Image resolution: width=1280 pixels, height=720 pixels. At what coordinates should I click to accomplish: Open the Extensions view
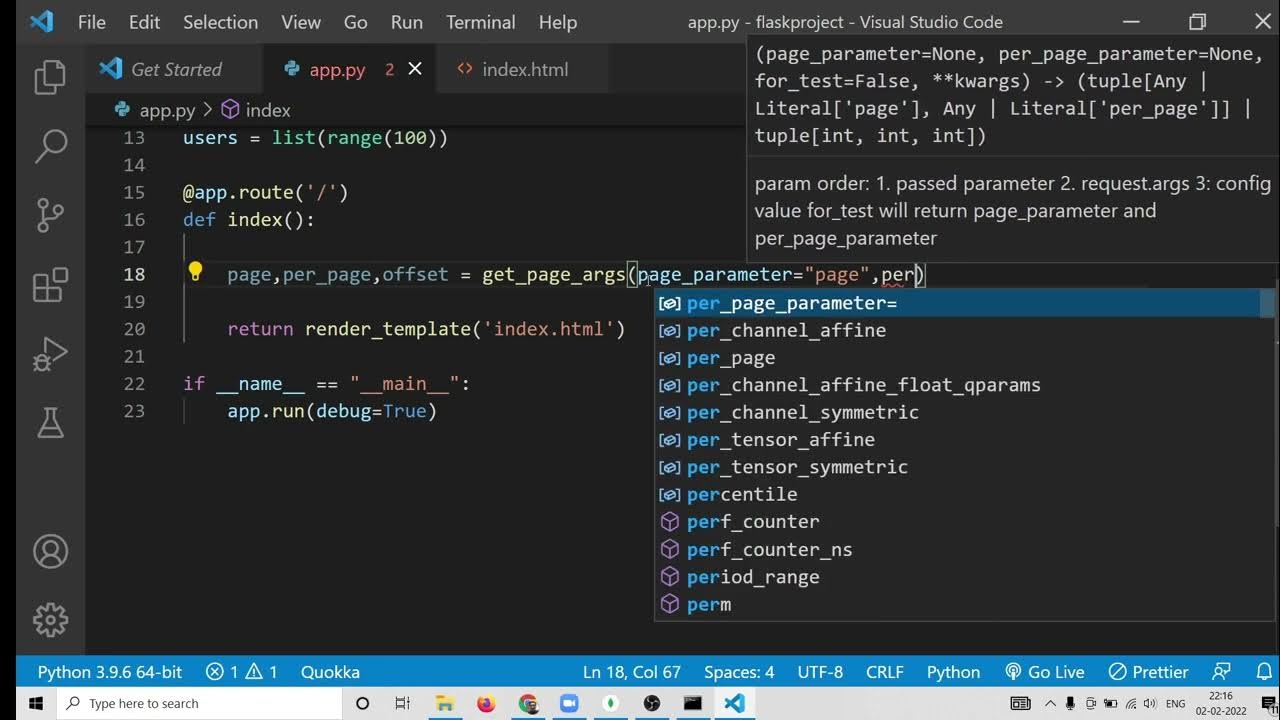click(50, 285)
